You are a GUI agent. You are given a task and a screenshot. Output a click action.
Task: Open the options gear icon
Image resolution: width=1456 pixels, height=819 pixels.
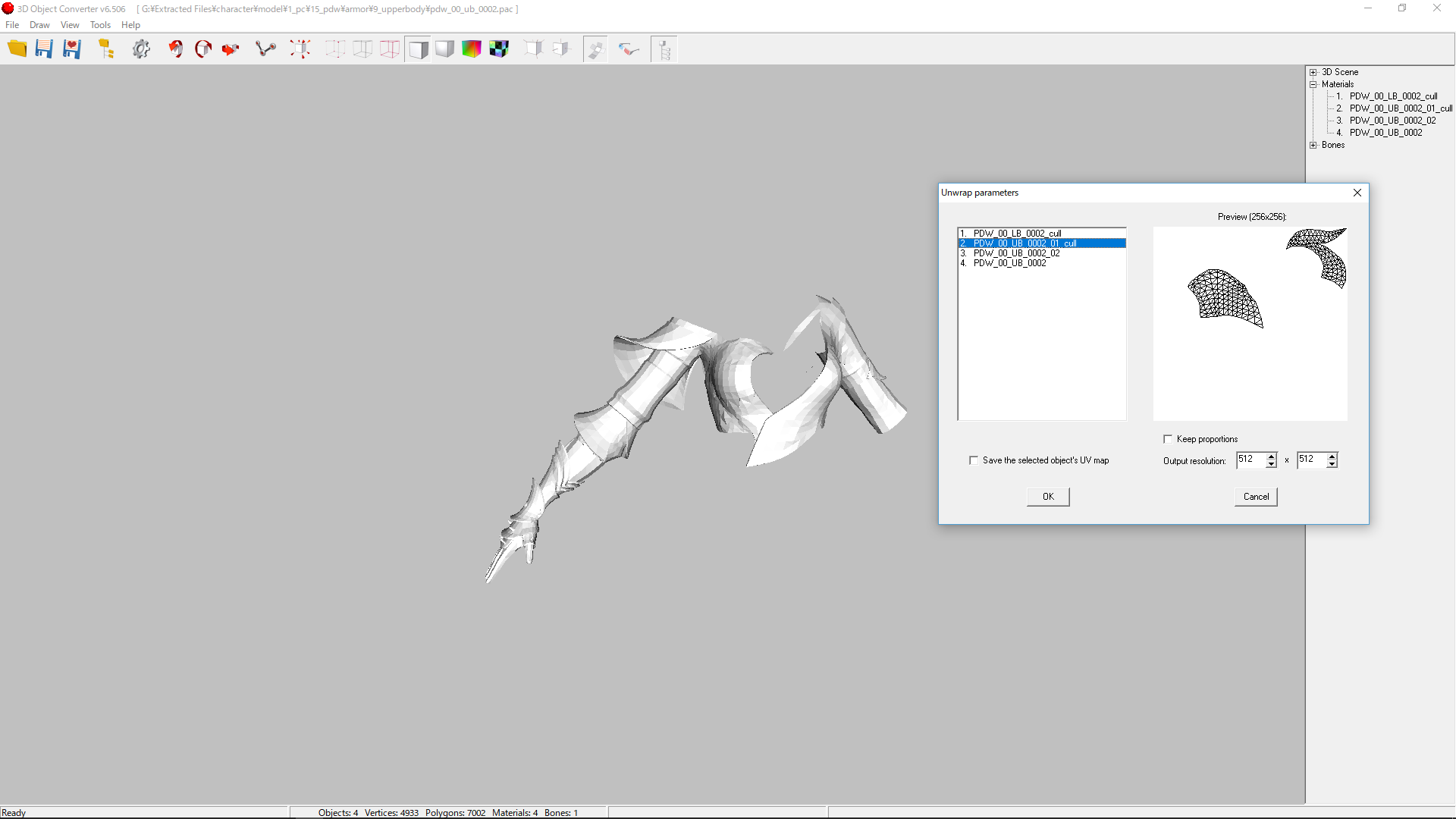(x=141, y=49)
